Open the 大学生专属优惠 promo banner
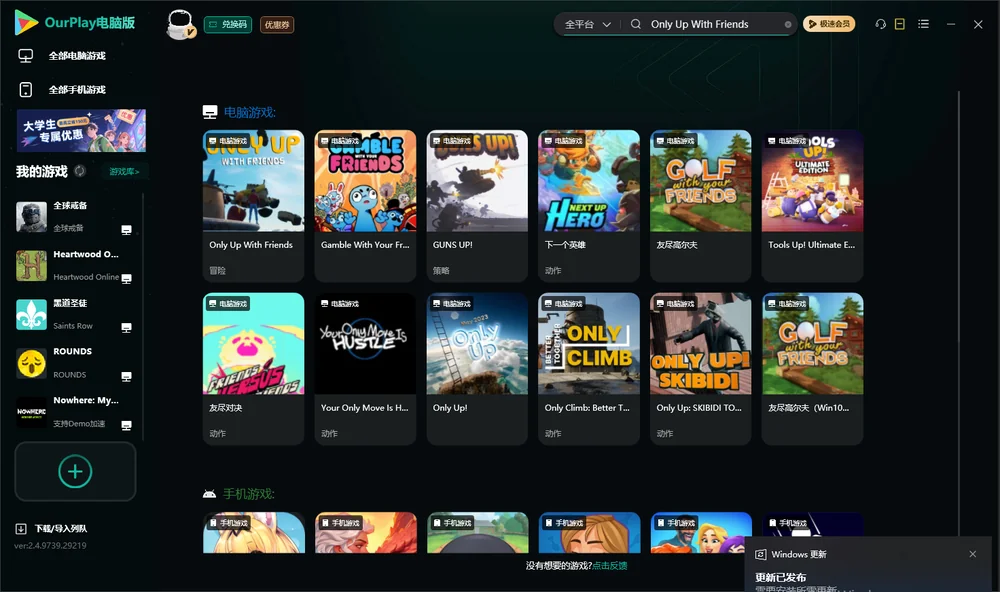This screenshot has height=592, width=1000. [82, 130]
